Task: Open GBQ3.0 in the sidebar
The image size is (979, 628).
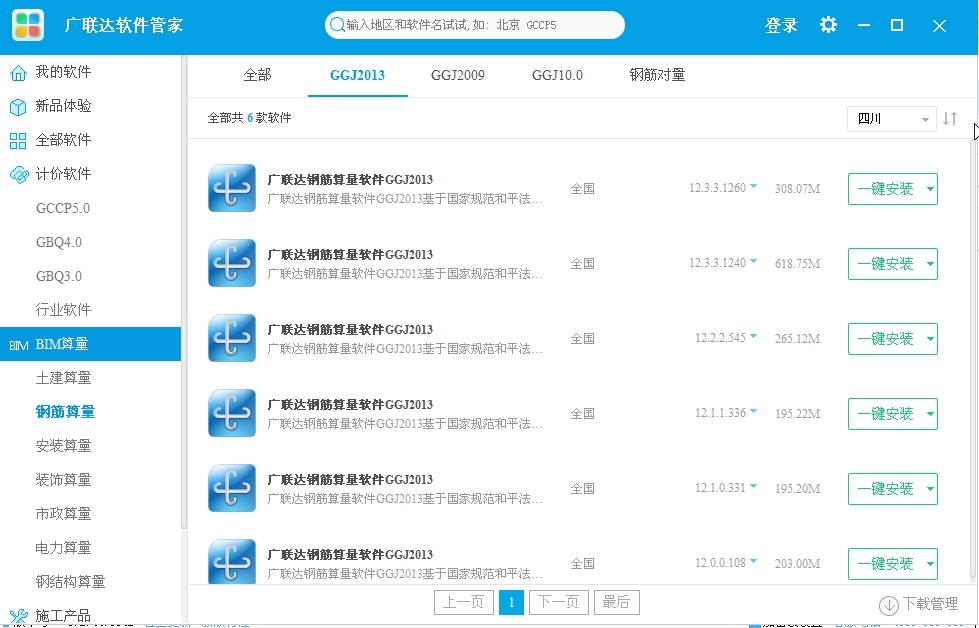Action: (x=59, y=276)
